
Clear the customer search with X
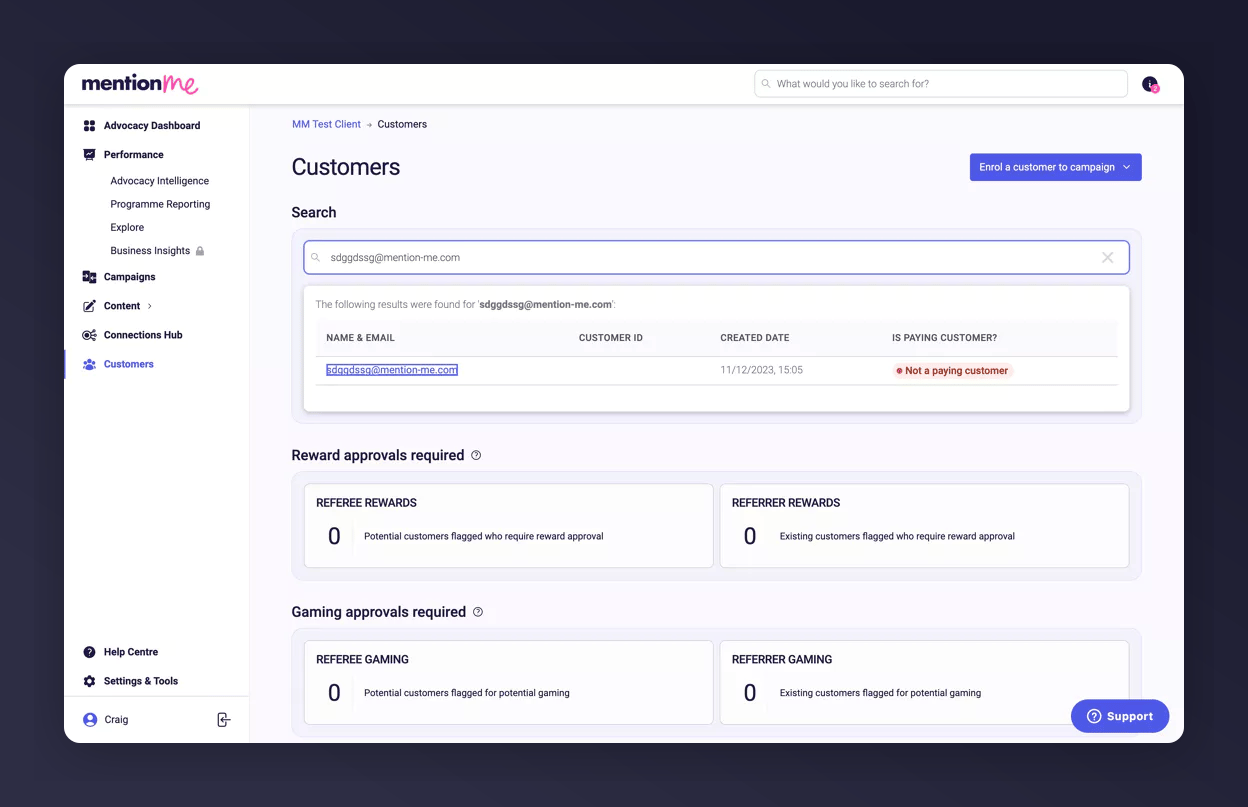(x=1108, y=258)
